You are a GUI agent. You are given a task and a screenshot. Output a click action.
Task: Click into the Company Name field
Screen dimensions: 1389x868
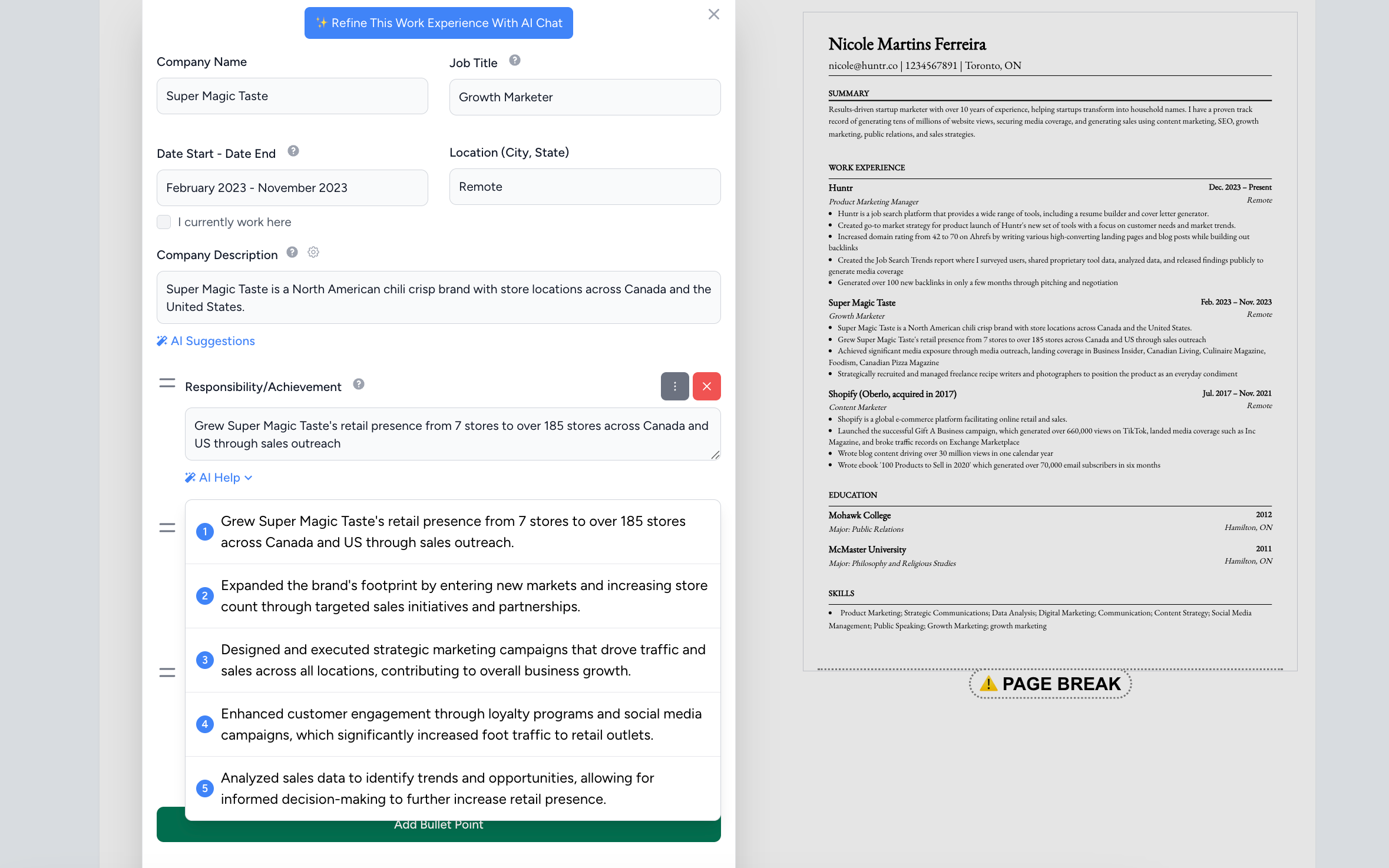[x=292, y=96]
